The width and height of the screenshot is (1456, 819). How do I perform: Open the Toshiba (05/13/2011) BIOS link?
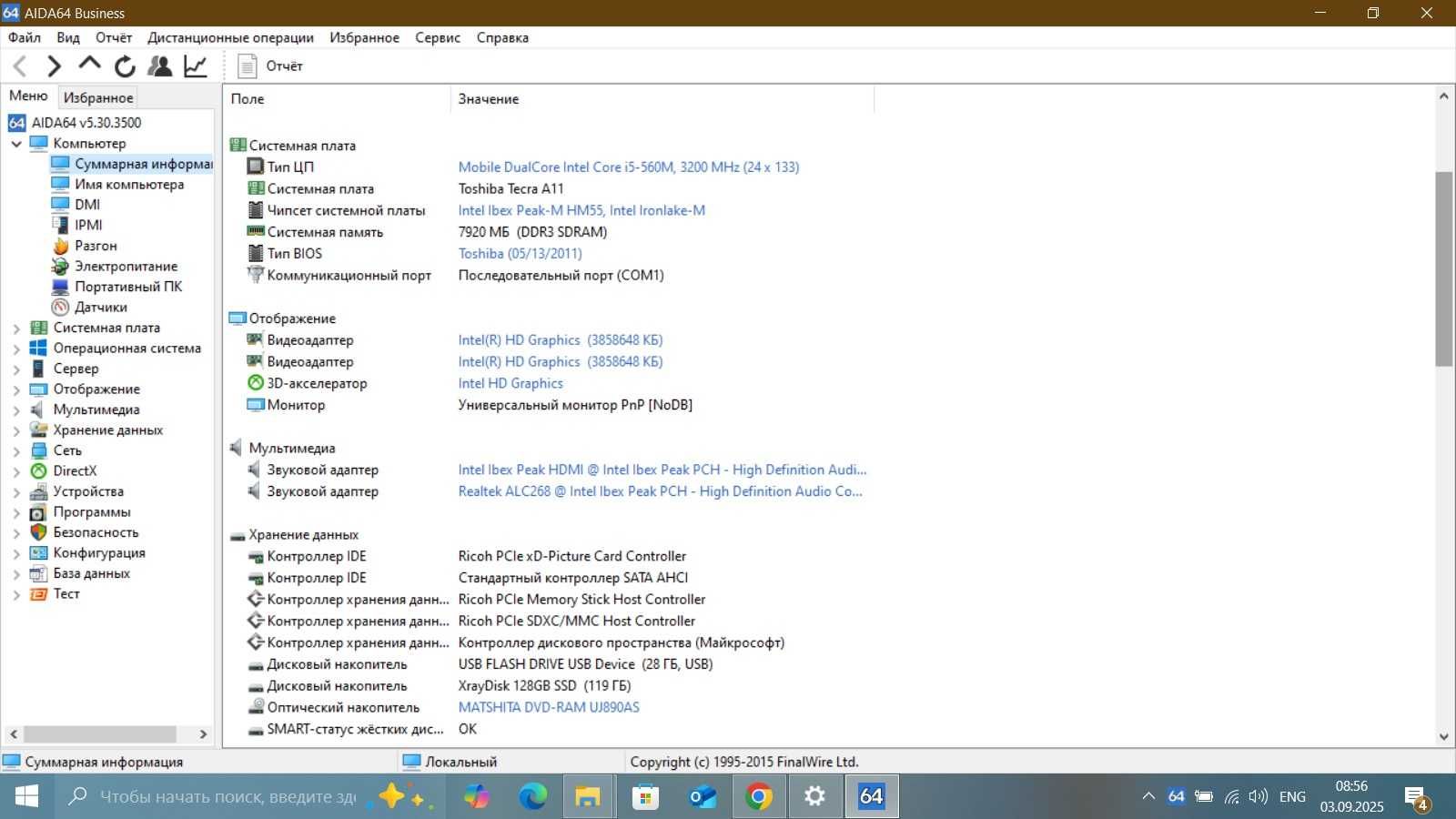click(x=520, y=254)
